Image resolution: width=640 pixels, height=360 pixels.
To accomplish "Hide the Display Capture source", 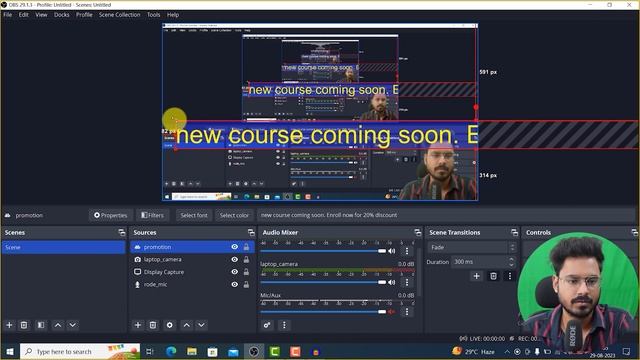I will (235, 272).
